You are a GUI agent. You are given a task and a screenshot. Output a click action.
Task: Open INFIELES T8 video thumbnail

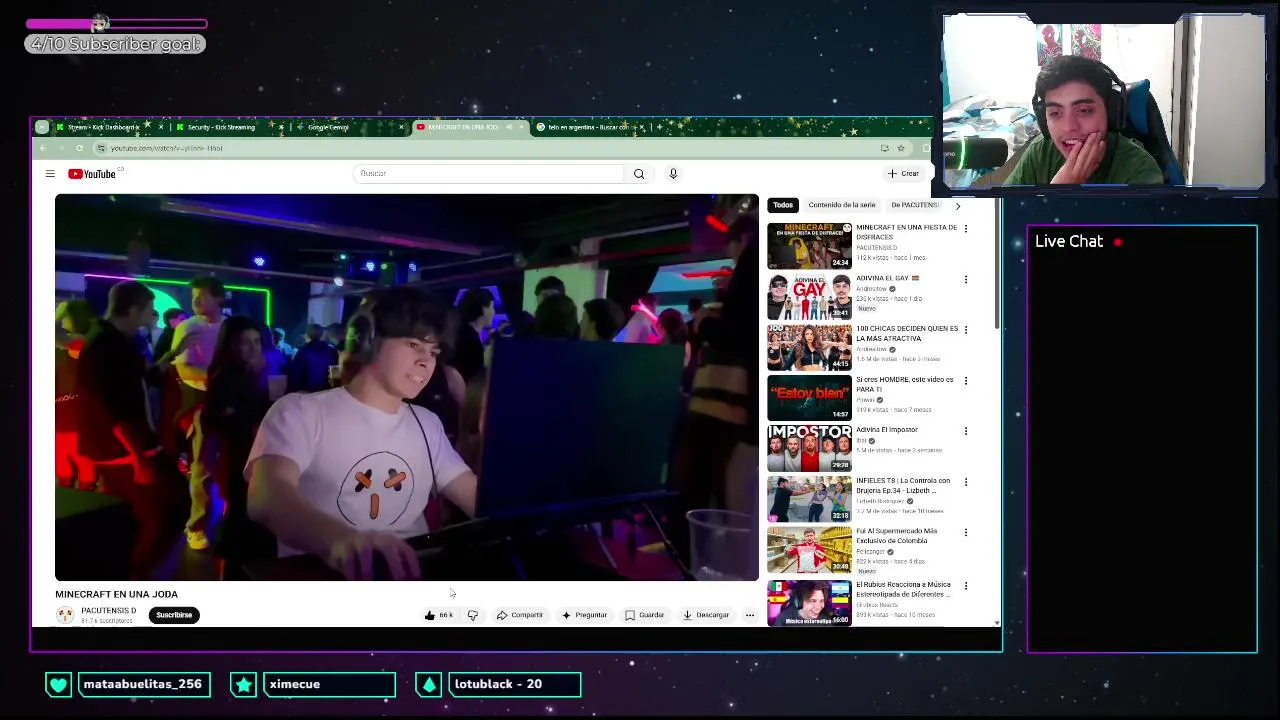(809, 499)
